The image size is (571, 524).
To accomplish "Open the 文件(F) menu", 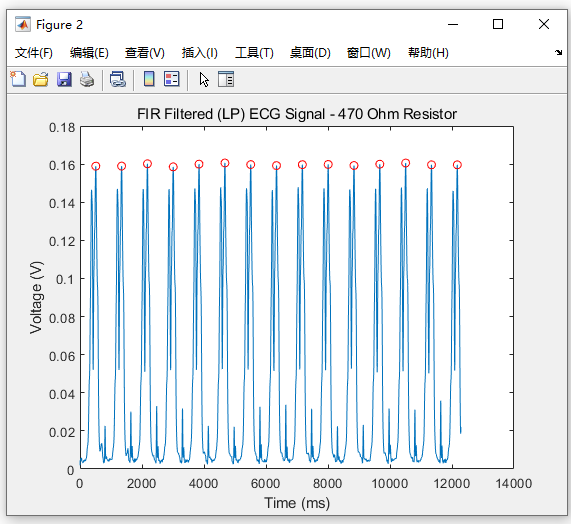I will (34, 53).
